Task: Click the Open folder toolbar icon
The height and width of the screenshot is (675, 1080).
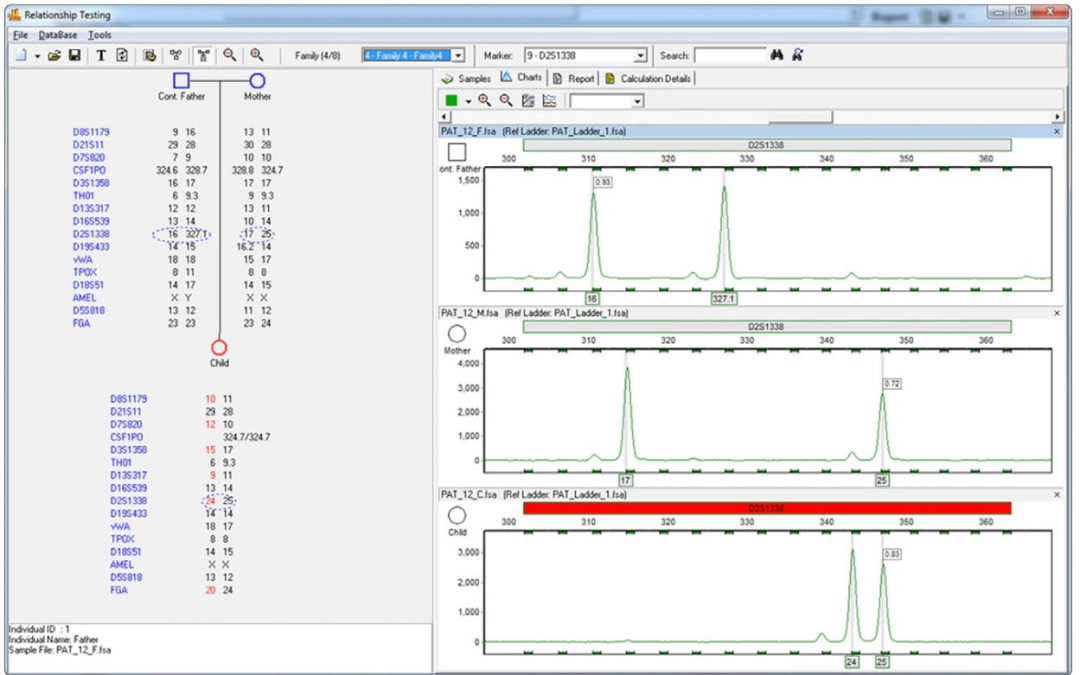Action: [x=54, y=56]
